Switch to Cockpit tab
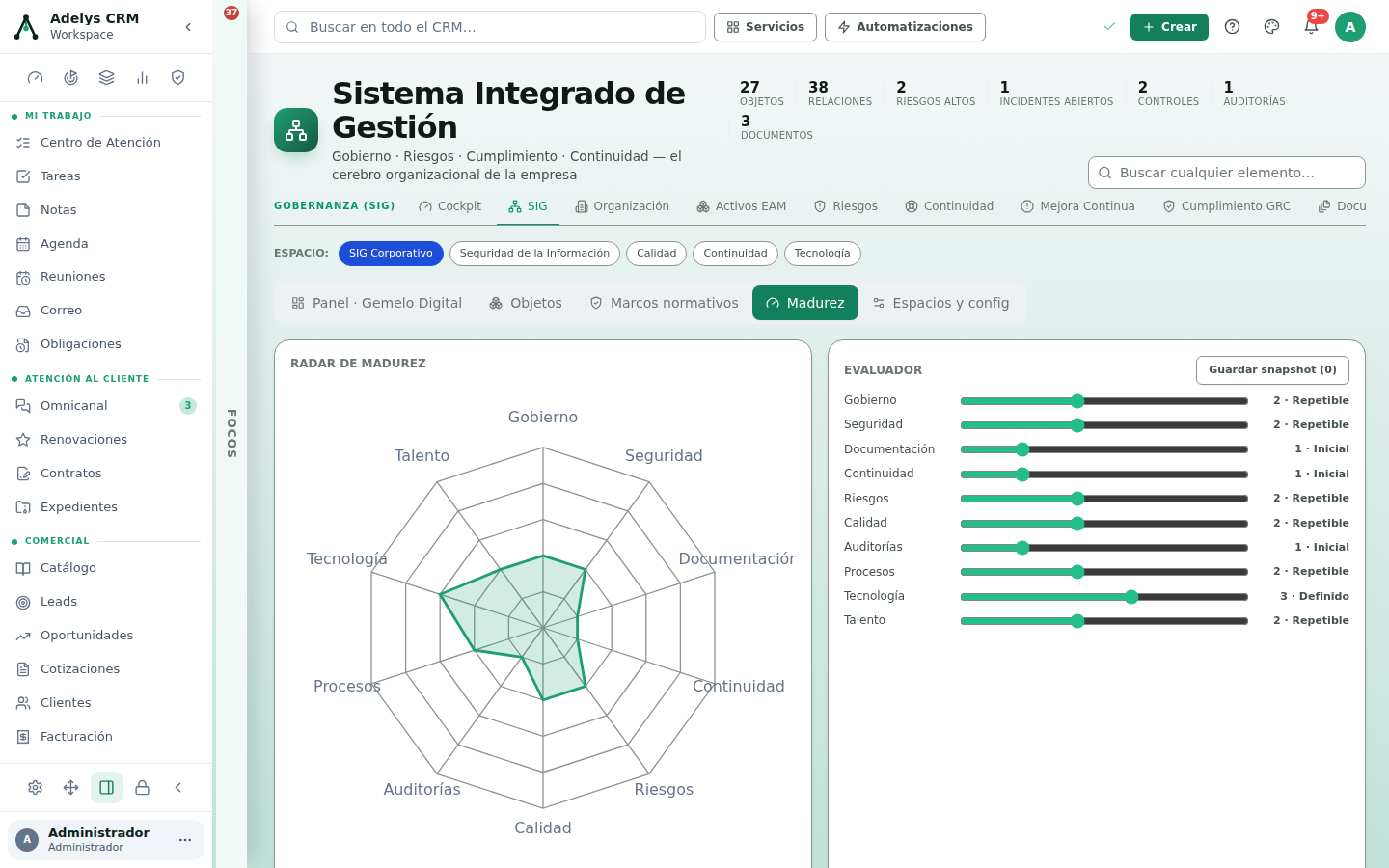This screenshot has width=1389, height=868. coord(449,206)
